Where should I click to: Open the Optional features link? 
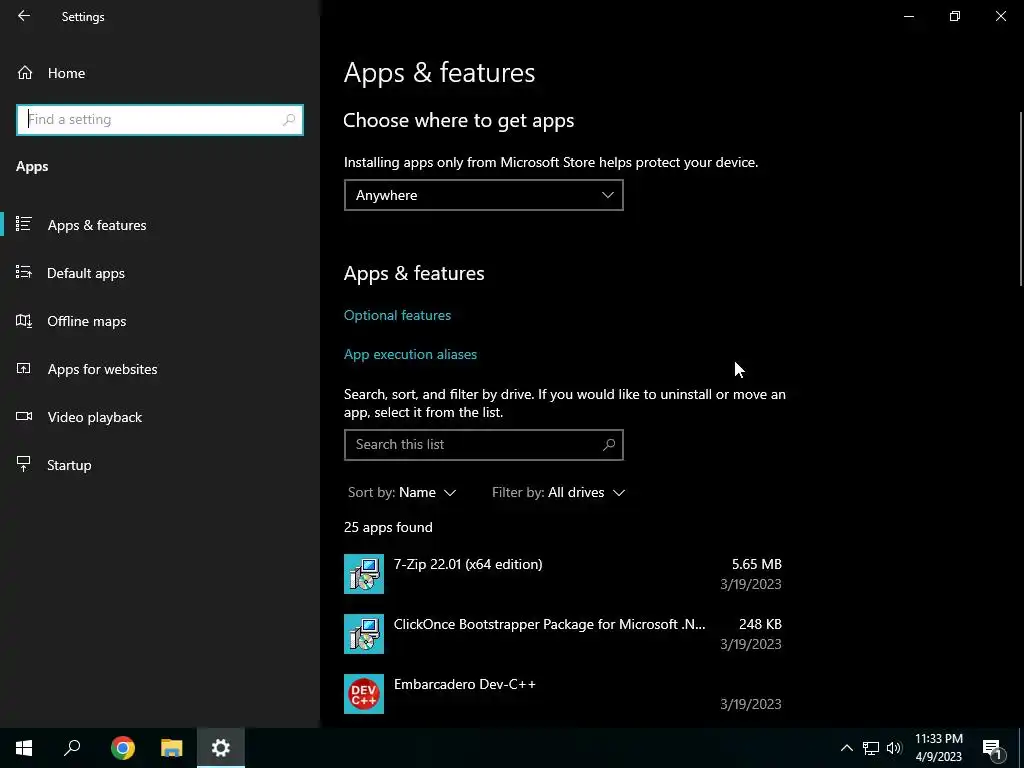pos(397,315)
